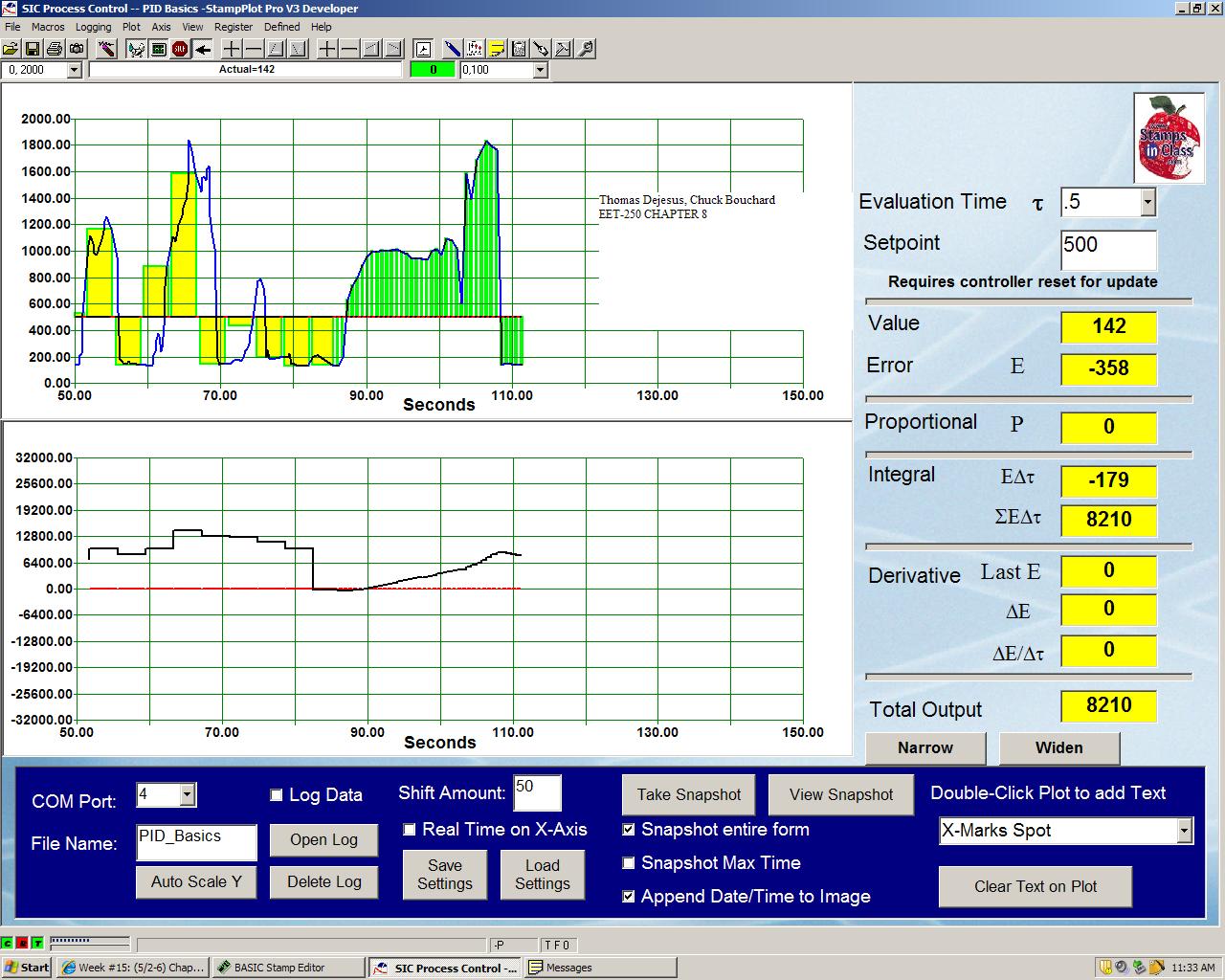
Task: Click the first minus icon for Y-axis
Action: point(254,48)
